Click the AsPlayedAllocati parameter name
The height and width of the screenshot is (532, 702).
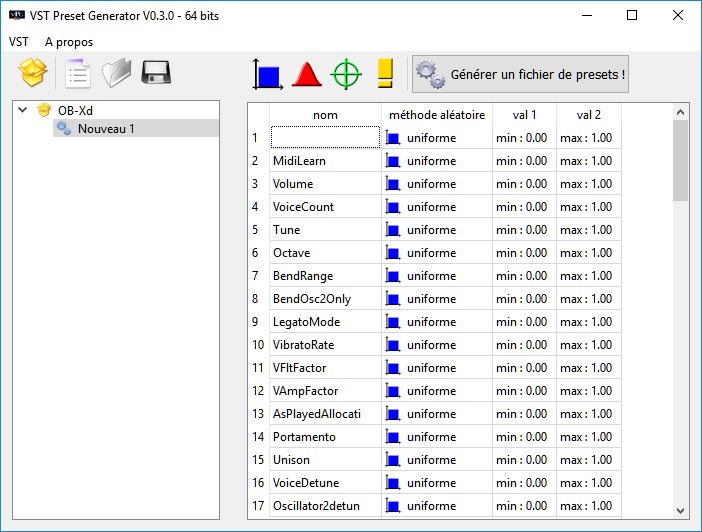(317, 414)
